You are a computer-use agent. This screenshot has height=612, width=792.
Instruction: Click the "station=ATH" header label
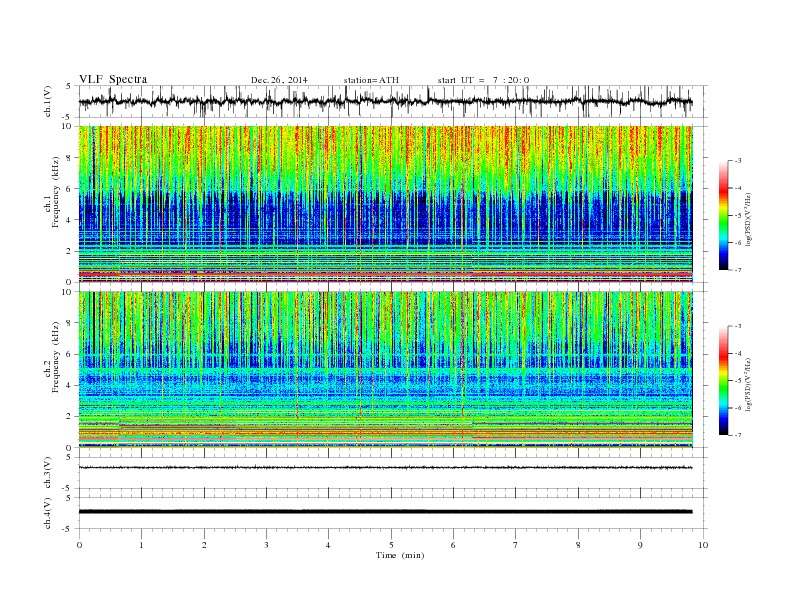coord(371,80)
